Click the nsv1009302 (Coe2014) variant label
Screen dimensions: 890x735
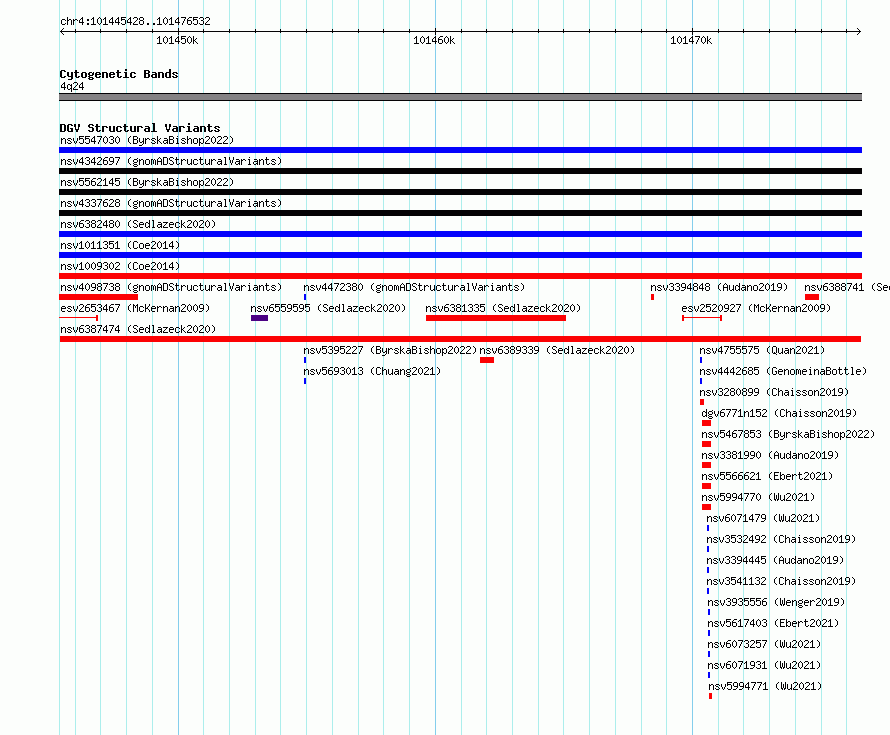[x=120, y=266]
